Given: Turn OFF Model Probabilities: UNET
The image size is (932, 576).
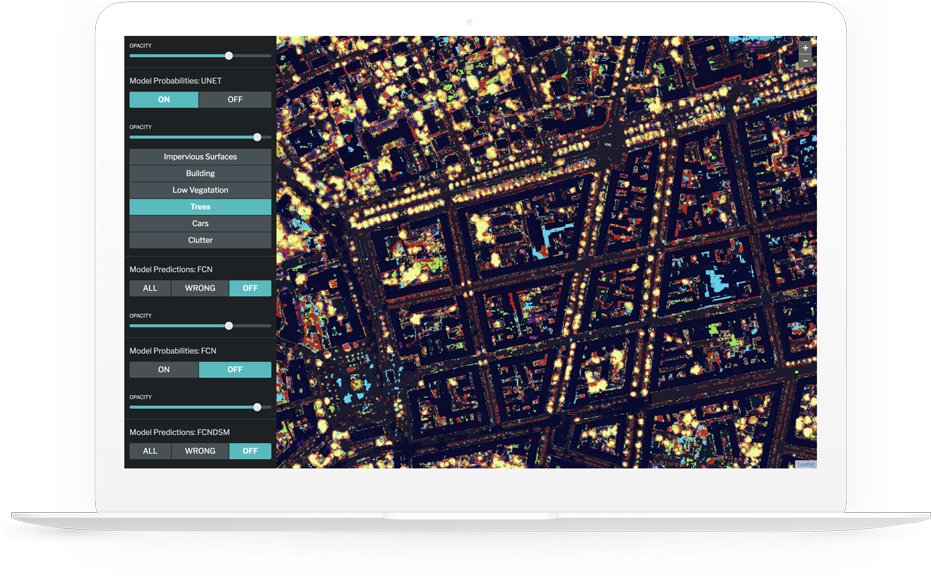Looking at the screenshot, I should pos(235,100).
